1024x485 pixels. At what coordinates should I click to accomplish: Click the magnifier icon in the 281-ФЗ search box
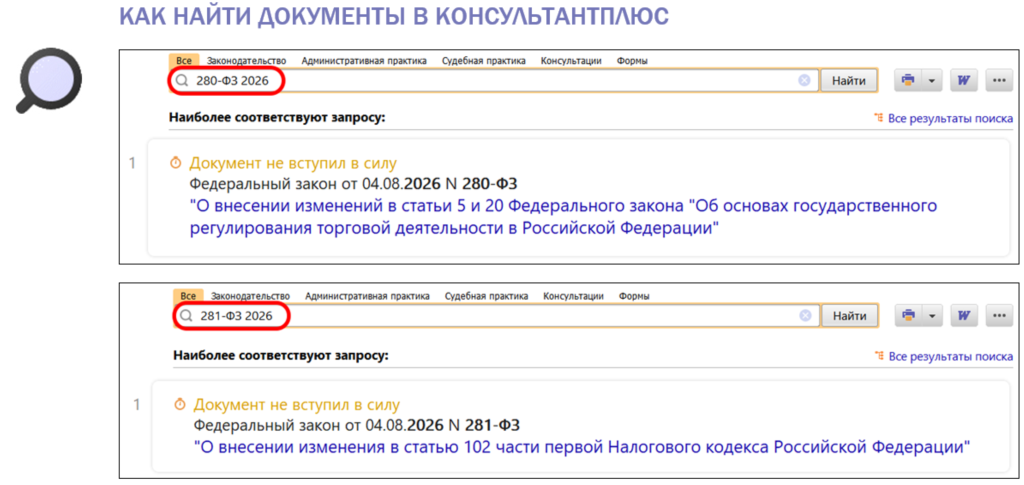(x=186, y=317)
